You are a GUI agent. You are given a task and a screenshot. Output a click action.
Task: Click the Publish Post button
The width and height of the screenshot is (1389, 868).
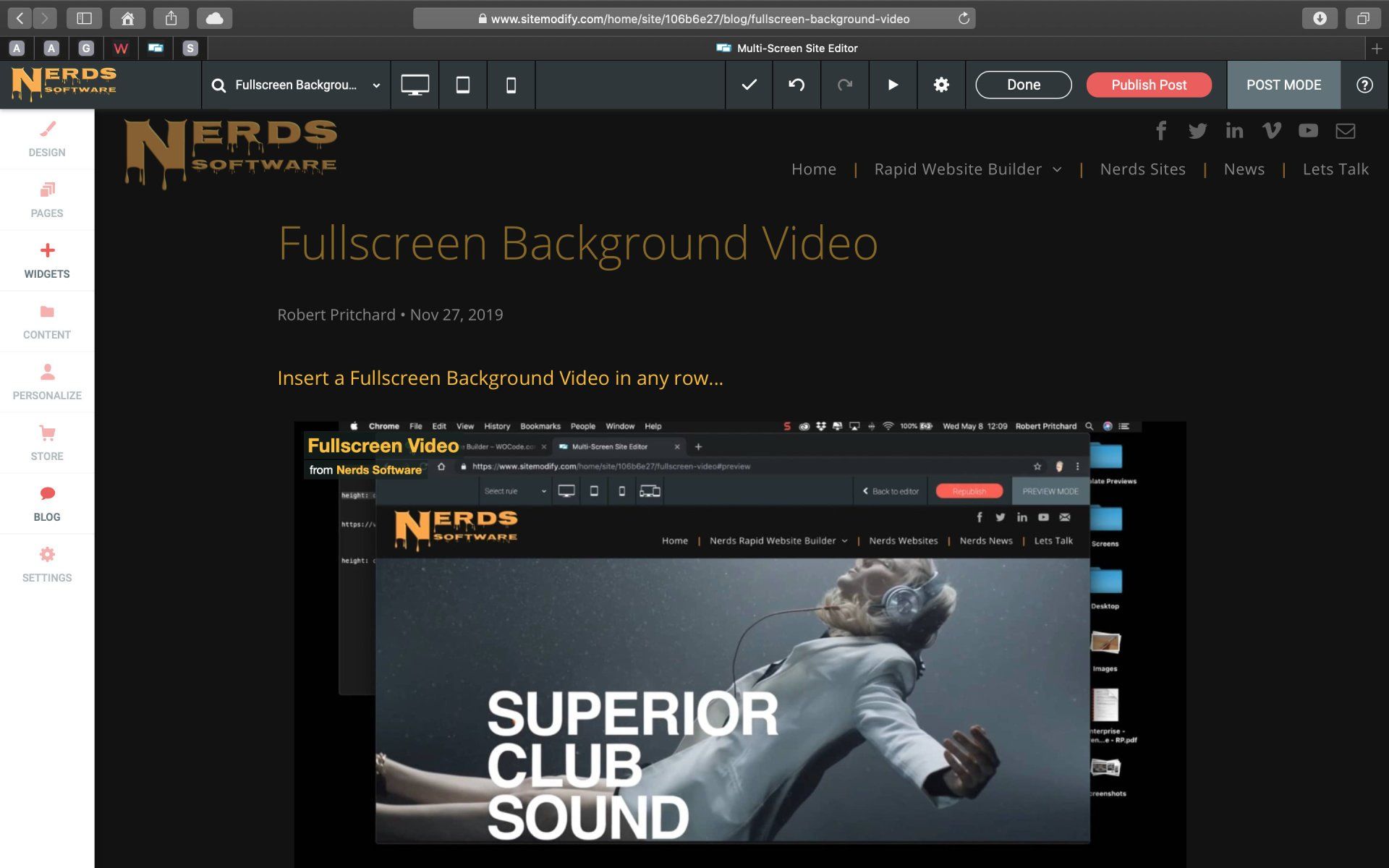click(1149, 85)
